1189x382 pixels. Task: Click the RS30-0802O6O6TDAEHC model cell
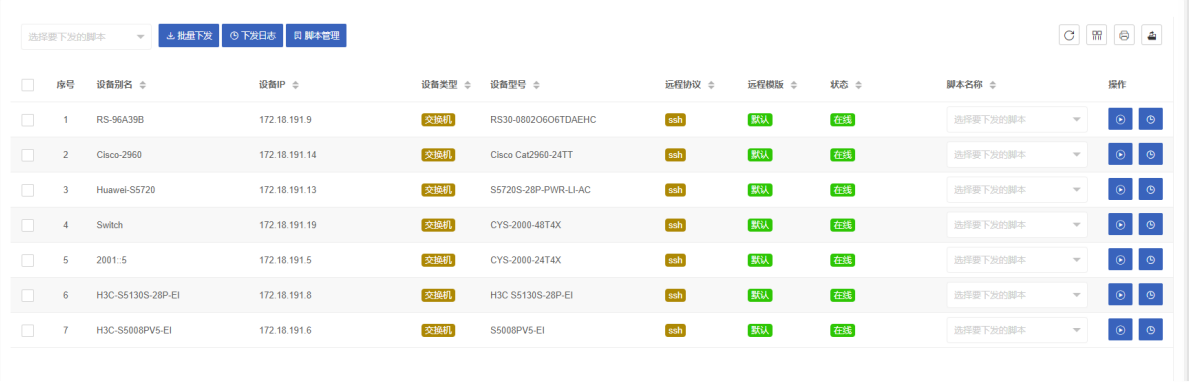point(543,120)
